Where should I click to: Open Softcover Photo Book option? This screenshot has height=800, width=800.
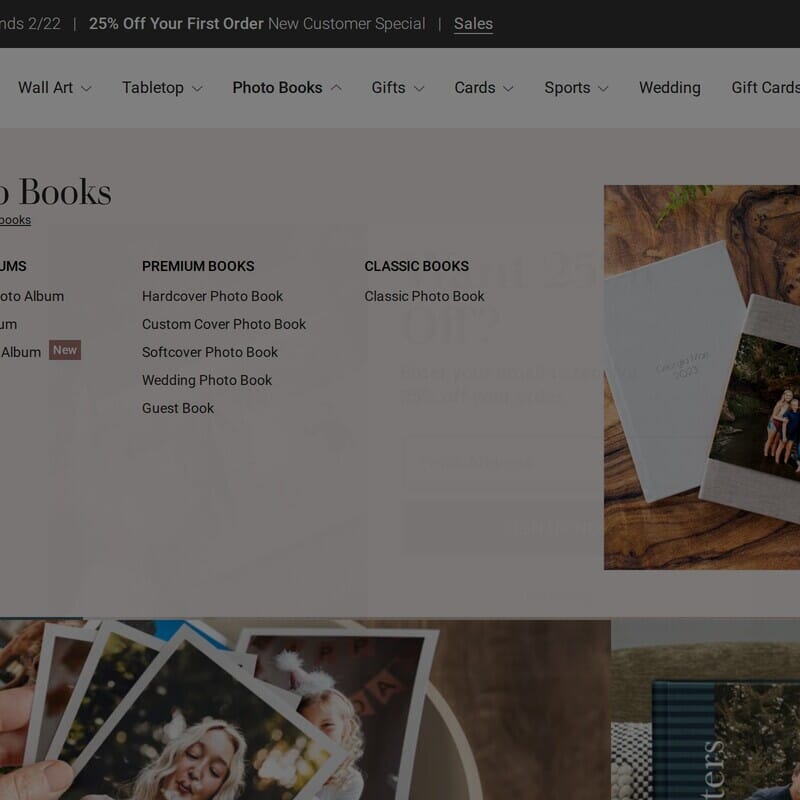click(x=210, y=352)
